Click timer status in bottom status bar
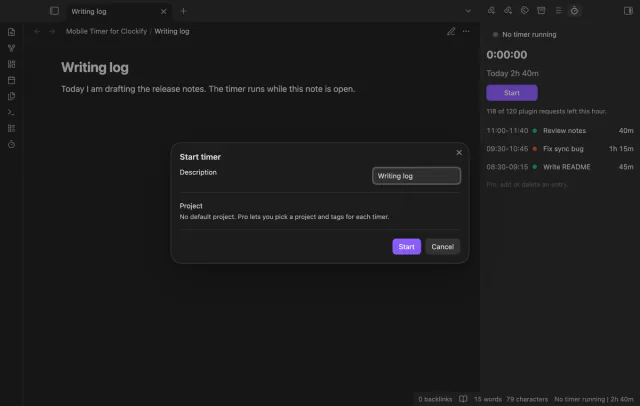The height and width of the screenshot is (406, 640). pos(593,399)
